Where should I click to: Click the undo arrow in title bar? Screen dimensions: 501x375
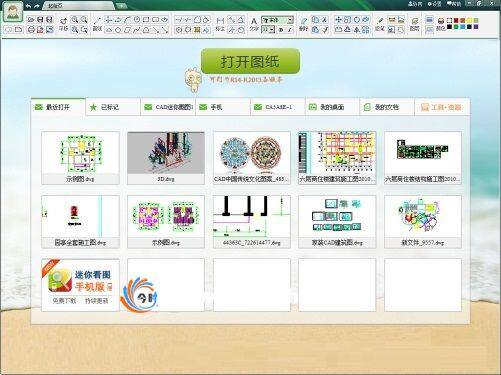point(28,6)
